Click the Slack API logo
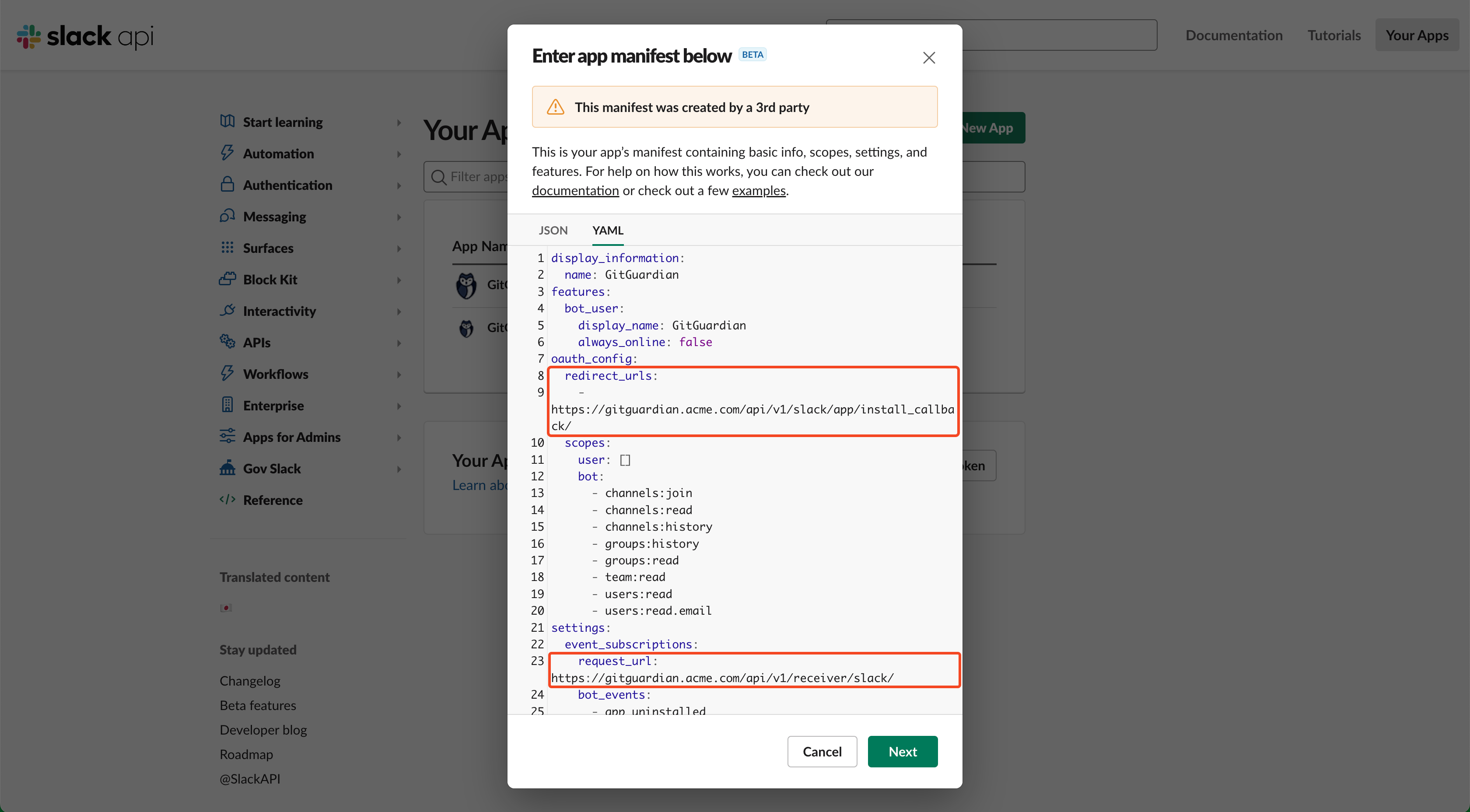Screen dimensions: 1470x812 coord(85,36)
